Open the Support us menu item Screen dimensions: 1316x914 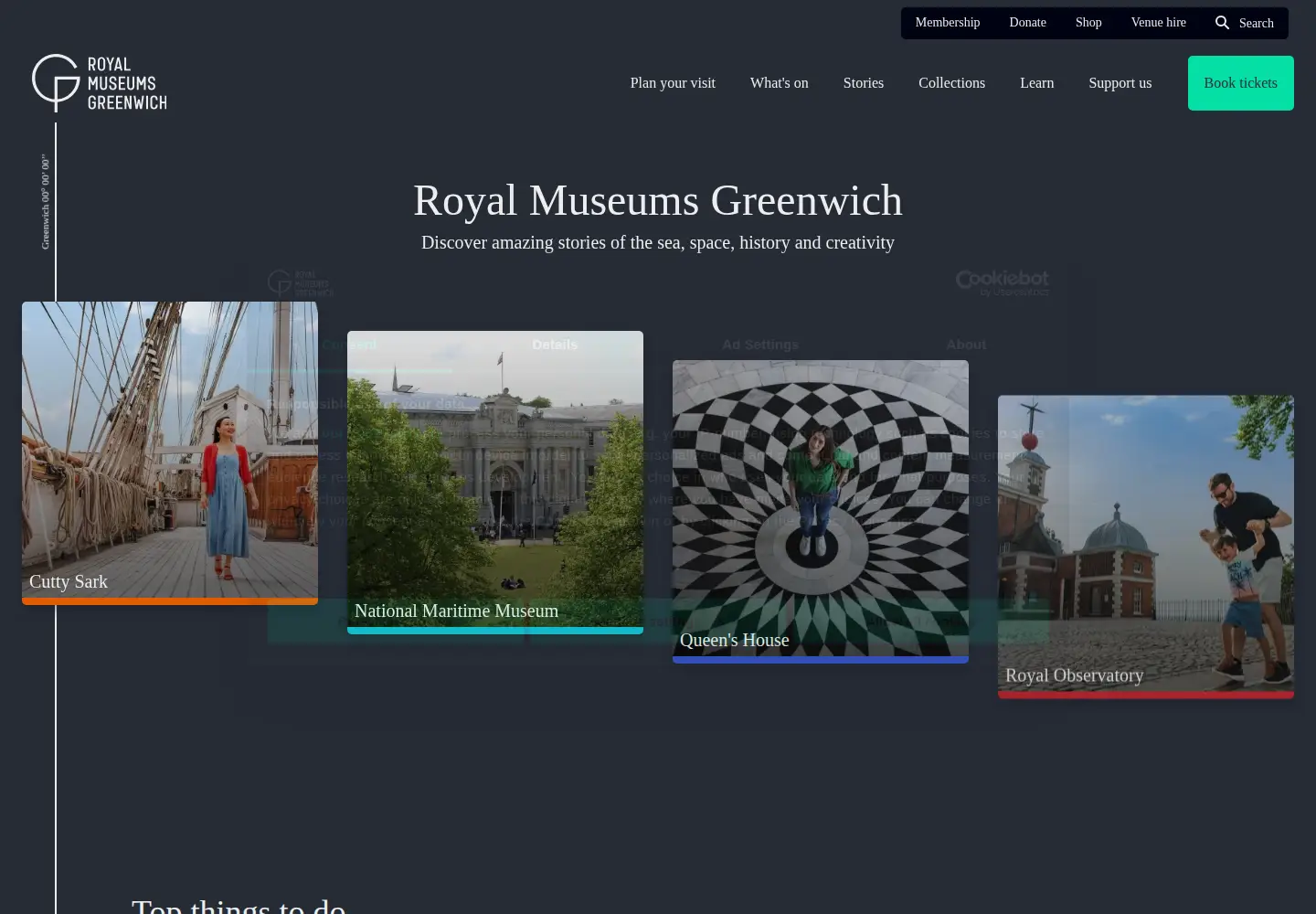pyautogui.click(x=1120, y=83)
